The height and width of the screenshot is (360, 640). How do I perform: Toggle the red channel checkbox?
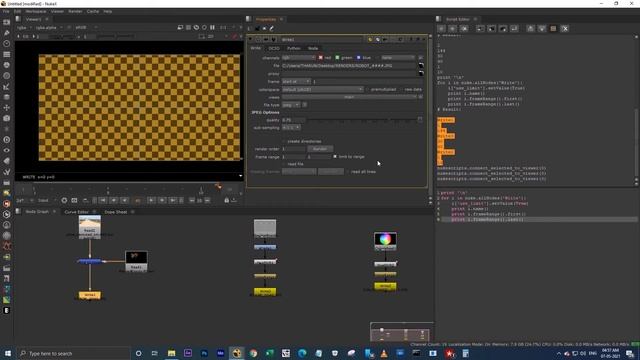320,58
